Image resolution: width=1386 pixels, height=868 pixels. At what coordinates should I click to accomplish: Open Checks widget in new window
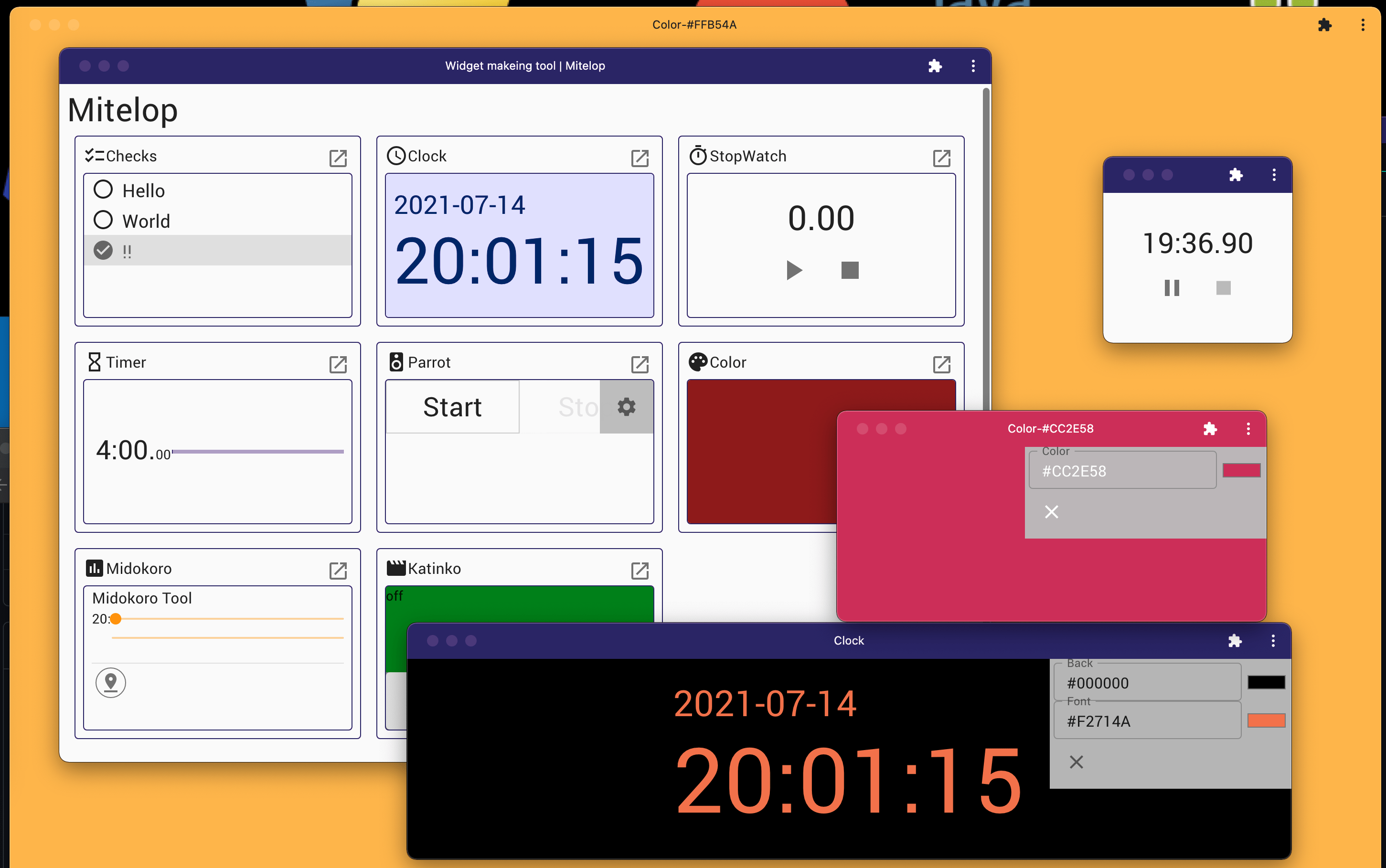[x=338, y=158]
